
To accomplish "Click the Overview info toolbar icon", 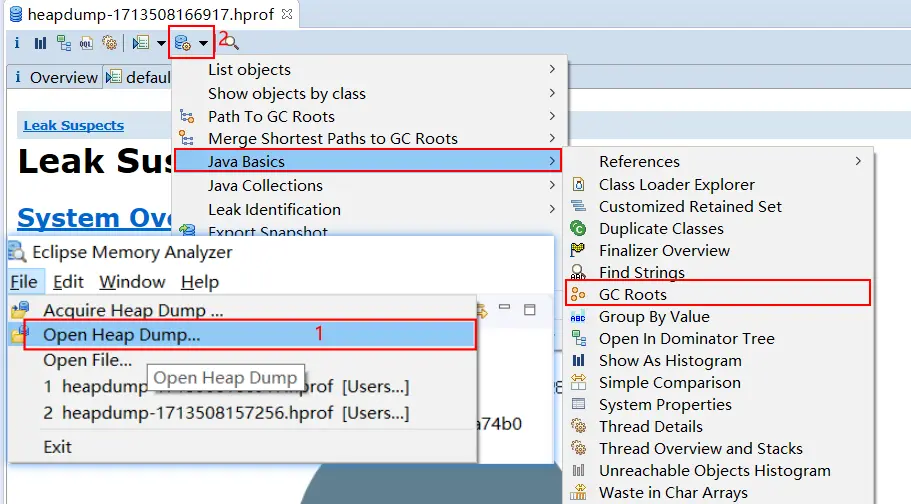I will click(17, 43).
